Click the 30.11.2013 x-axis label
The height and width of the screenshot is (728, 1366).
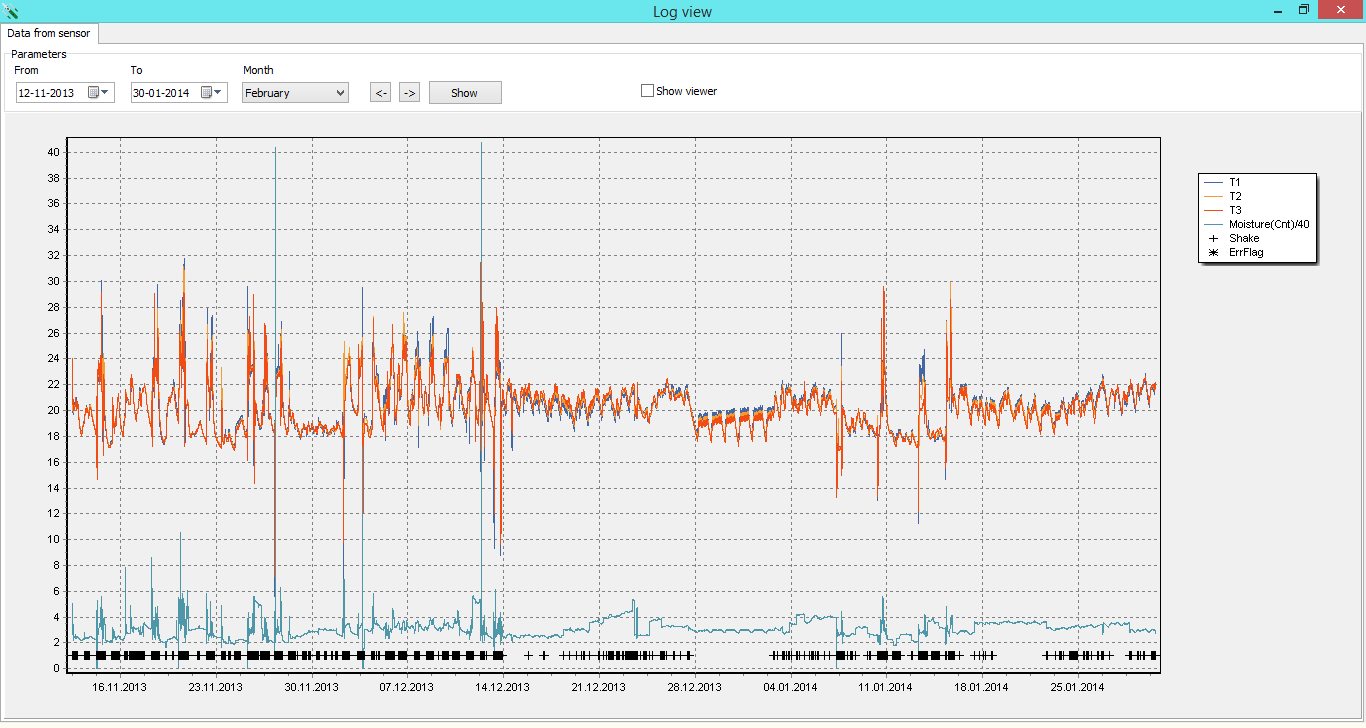pos(312,687)
